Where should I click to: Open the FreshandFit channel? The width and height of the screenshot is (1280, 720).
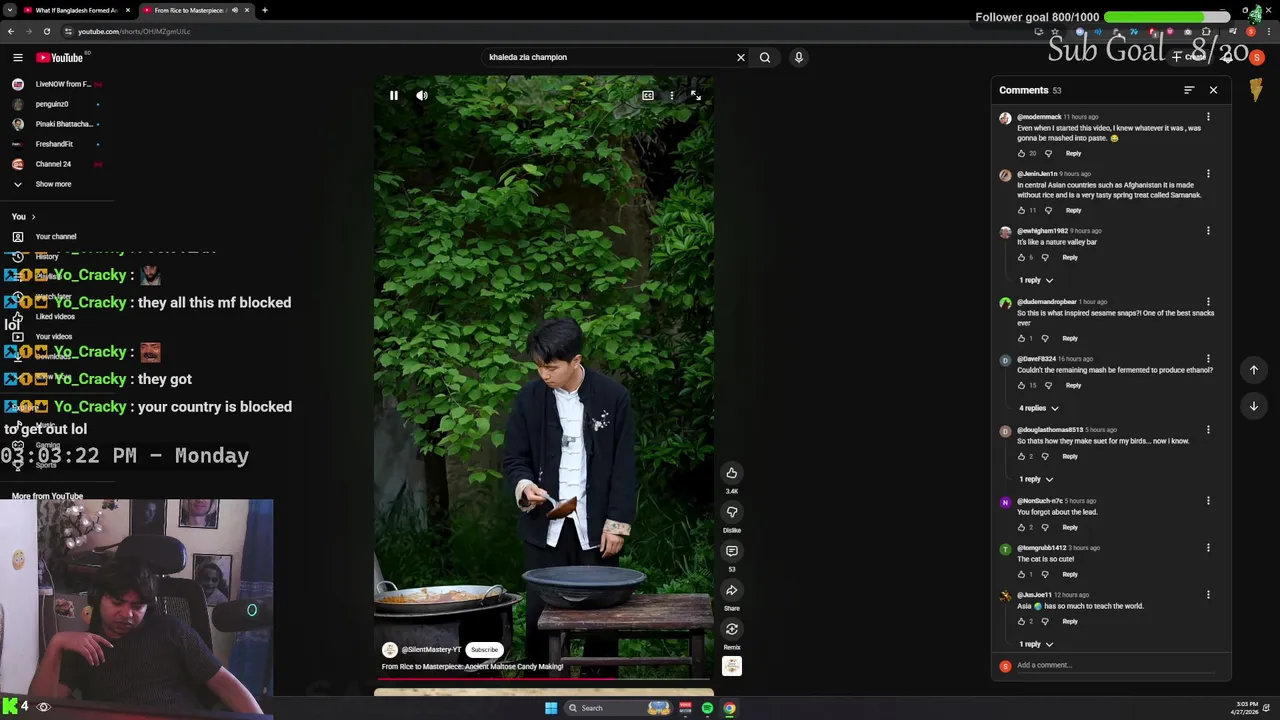(x=54, y=144)
